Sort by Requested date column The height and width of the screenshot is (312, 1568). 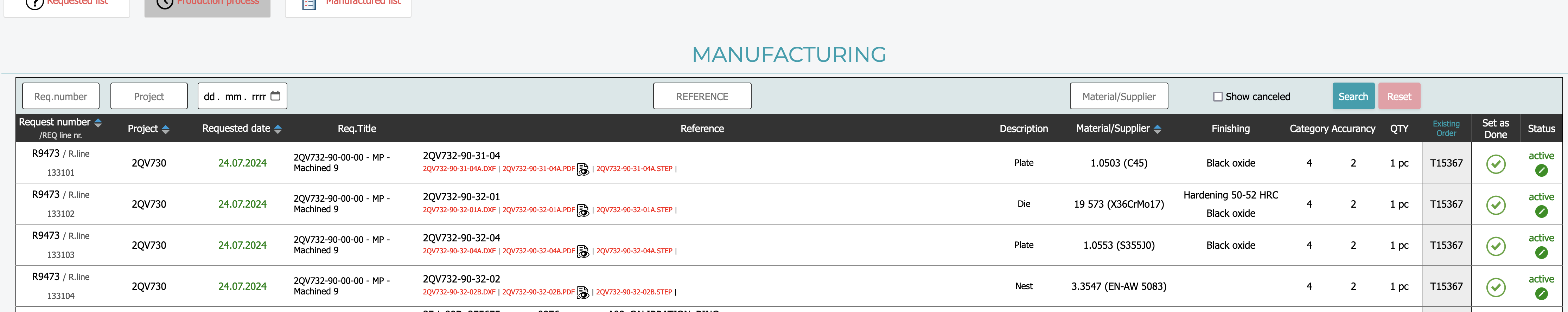tap(278, 129)
